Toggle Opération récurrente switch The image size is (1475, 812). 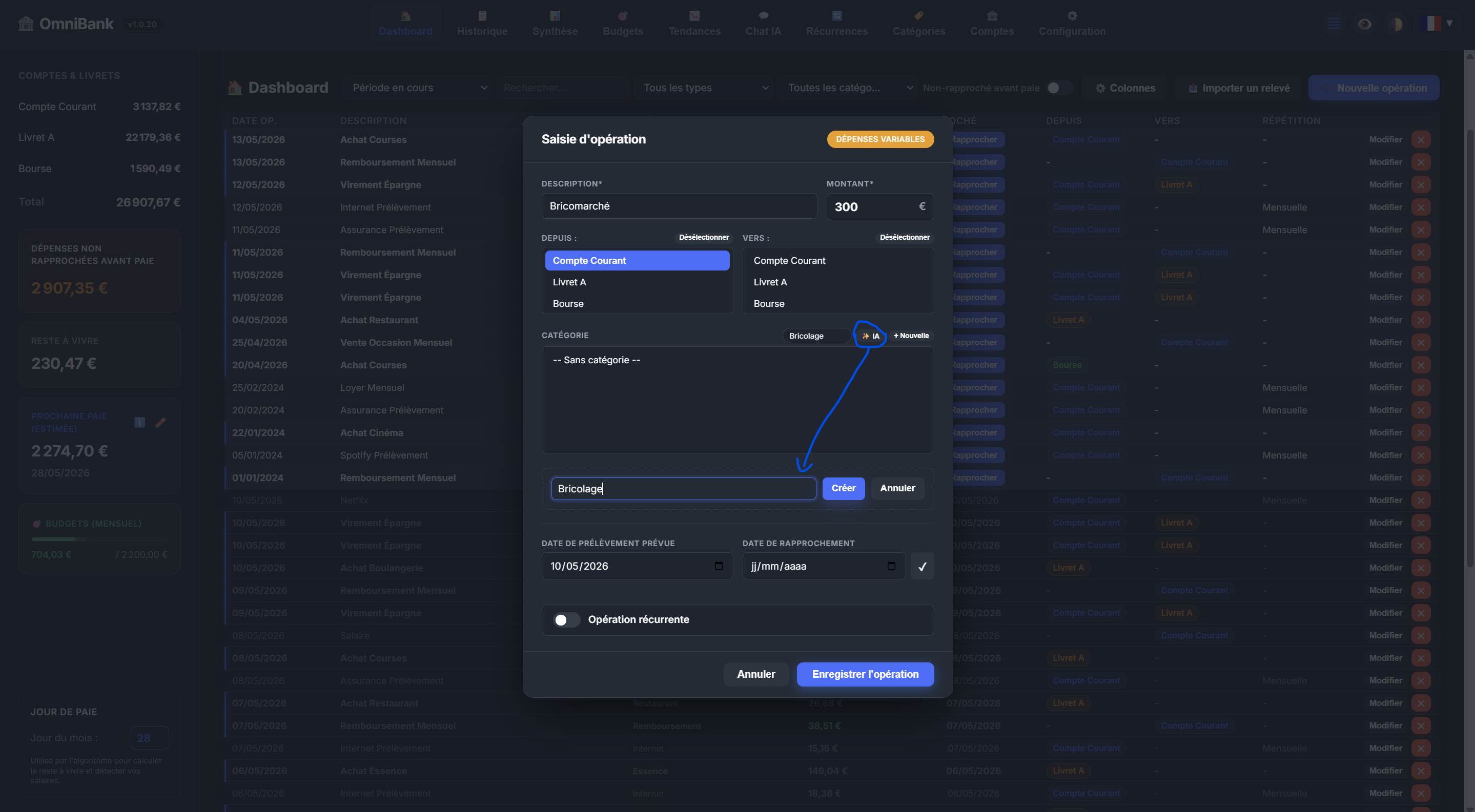pyautogui.click(x=566, y=620)
